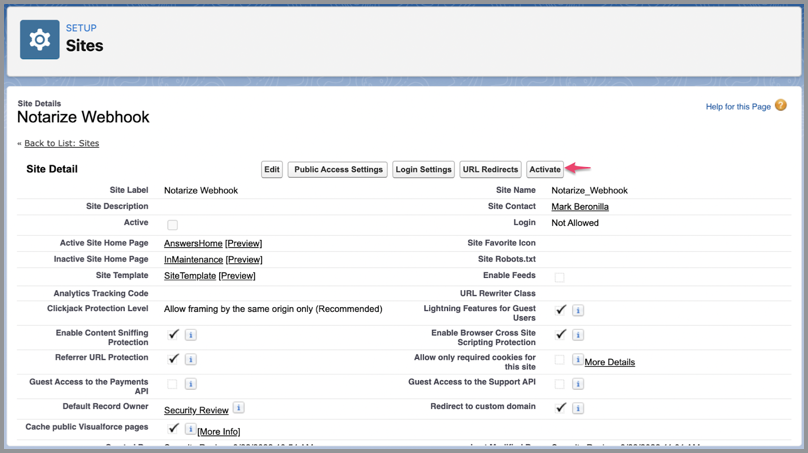Toggle the Enable Feeds checkbox
This screenshot has height=453, width=808.
click(x=559, y=277)
